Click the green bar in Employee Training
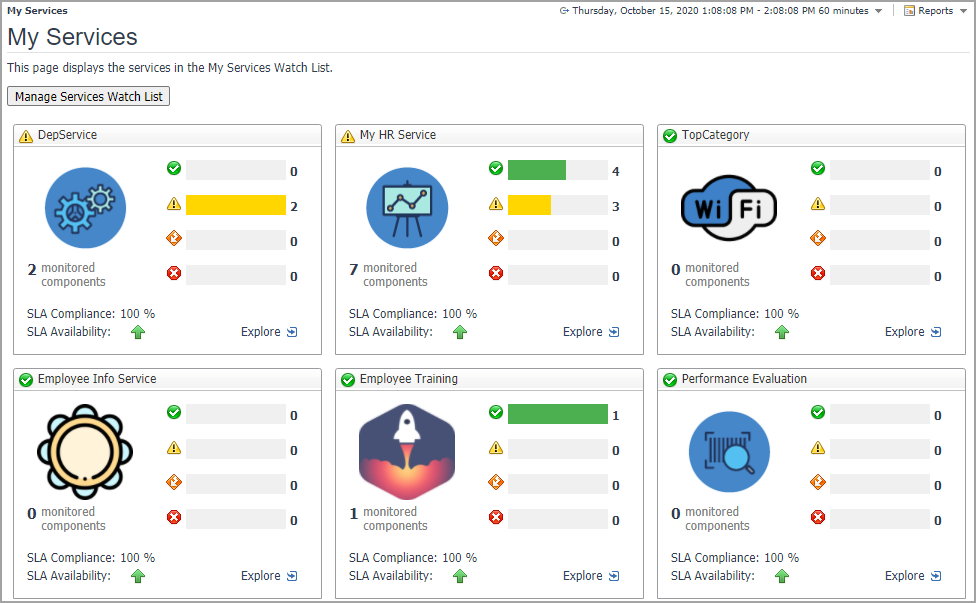This screenshot has width=976, height=603. pos(557,414)
